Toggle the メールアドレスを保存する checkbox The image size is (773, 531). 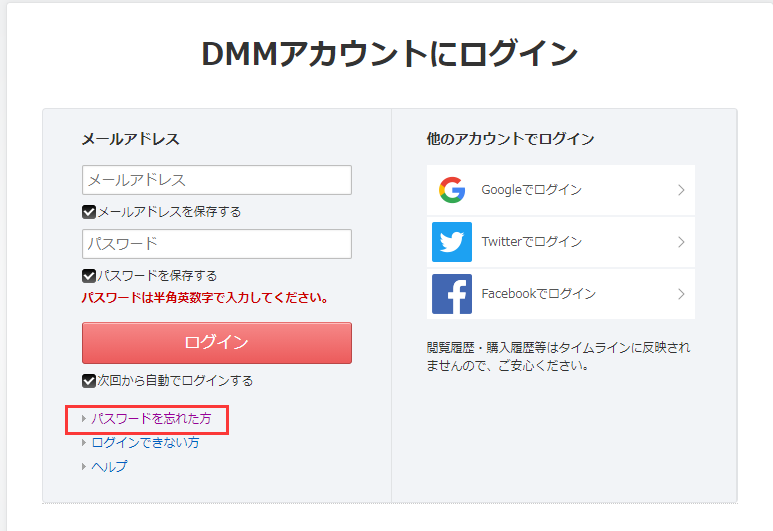(x=89, y=212)
